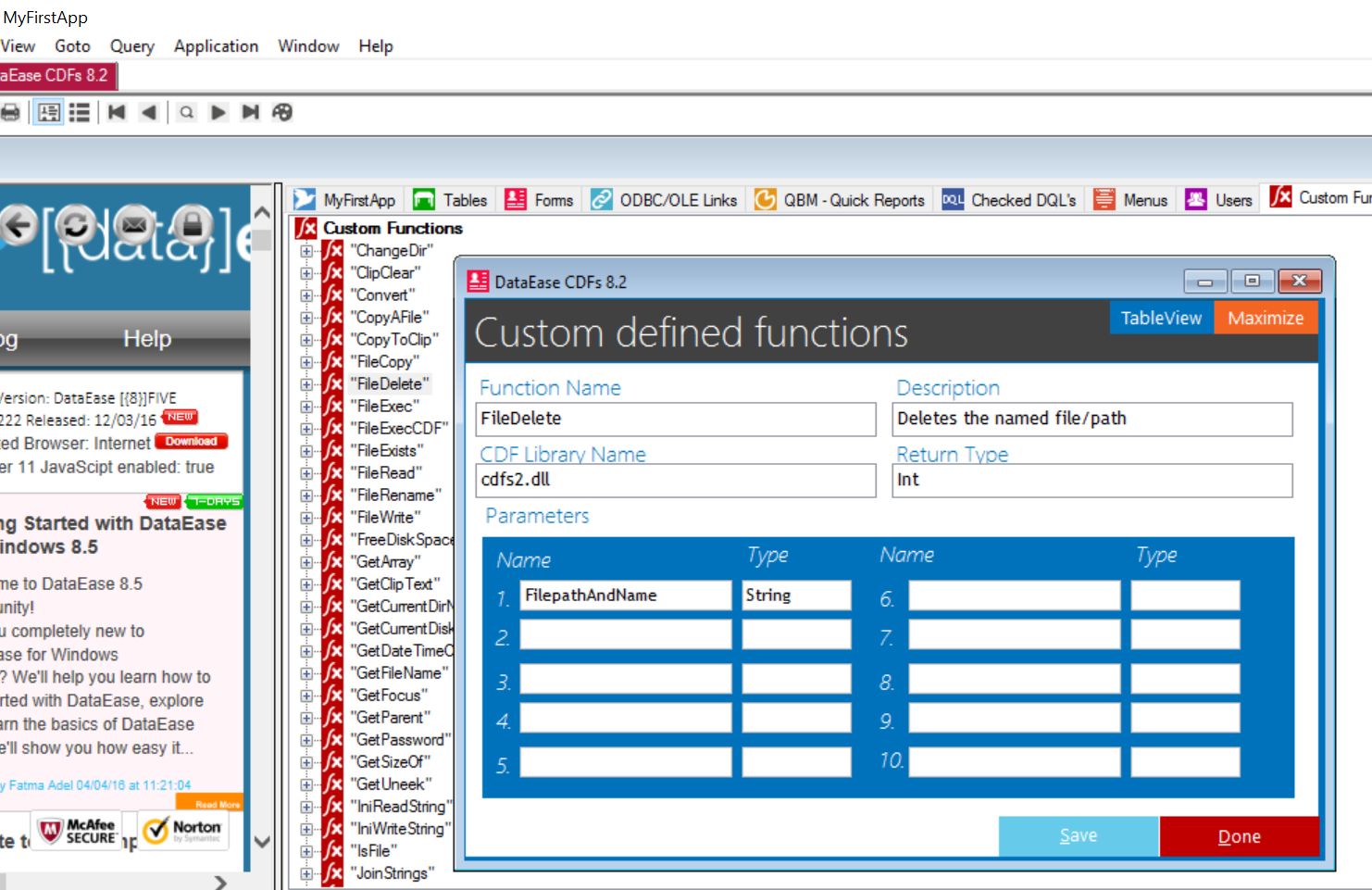Open the Forms catalog tab
Viewport: 1372px width, 890px height.
(x=539, y=200)
